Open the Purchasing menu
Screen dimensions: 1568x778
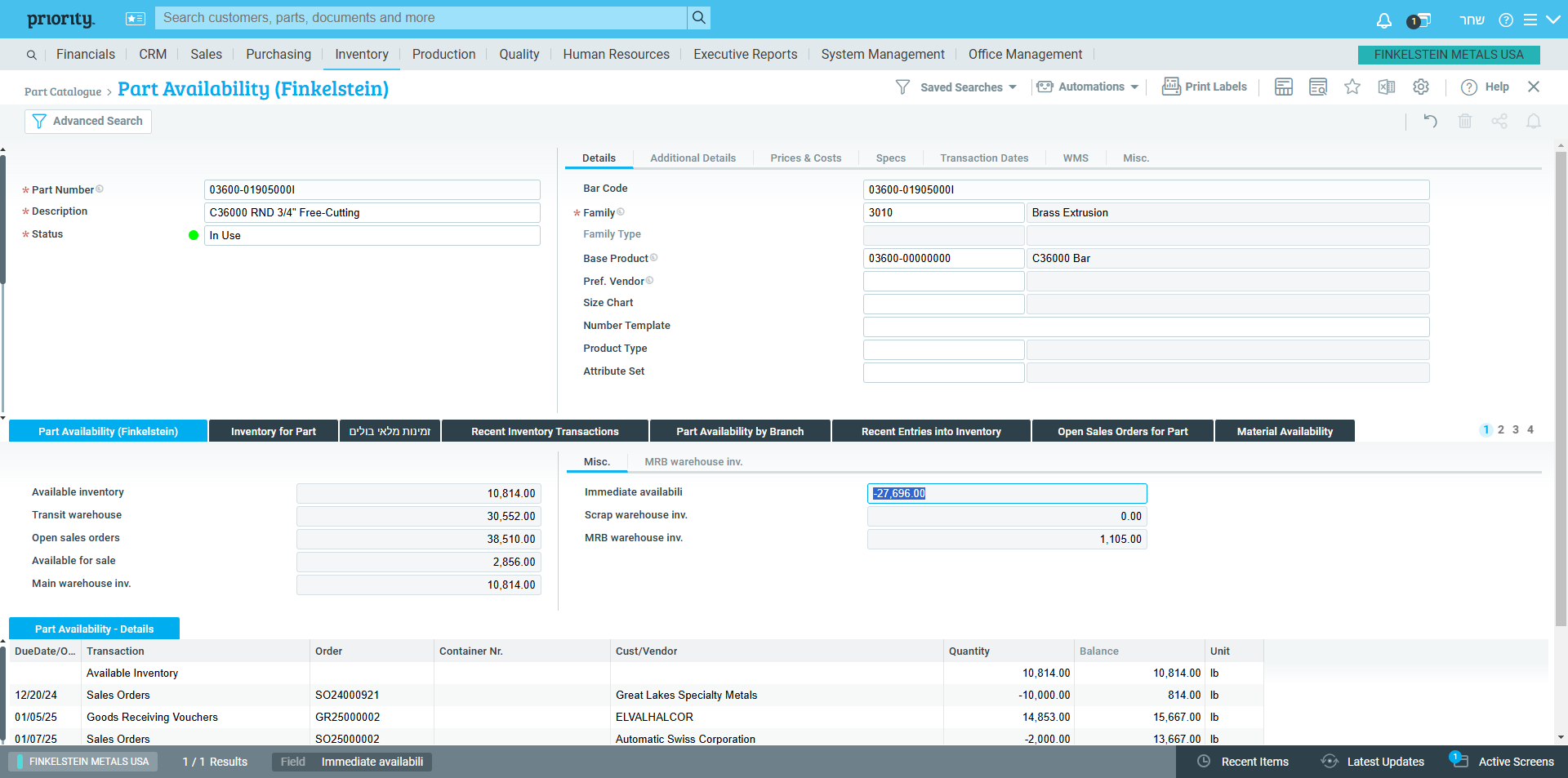click(278, 54)
